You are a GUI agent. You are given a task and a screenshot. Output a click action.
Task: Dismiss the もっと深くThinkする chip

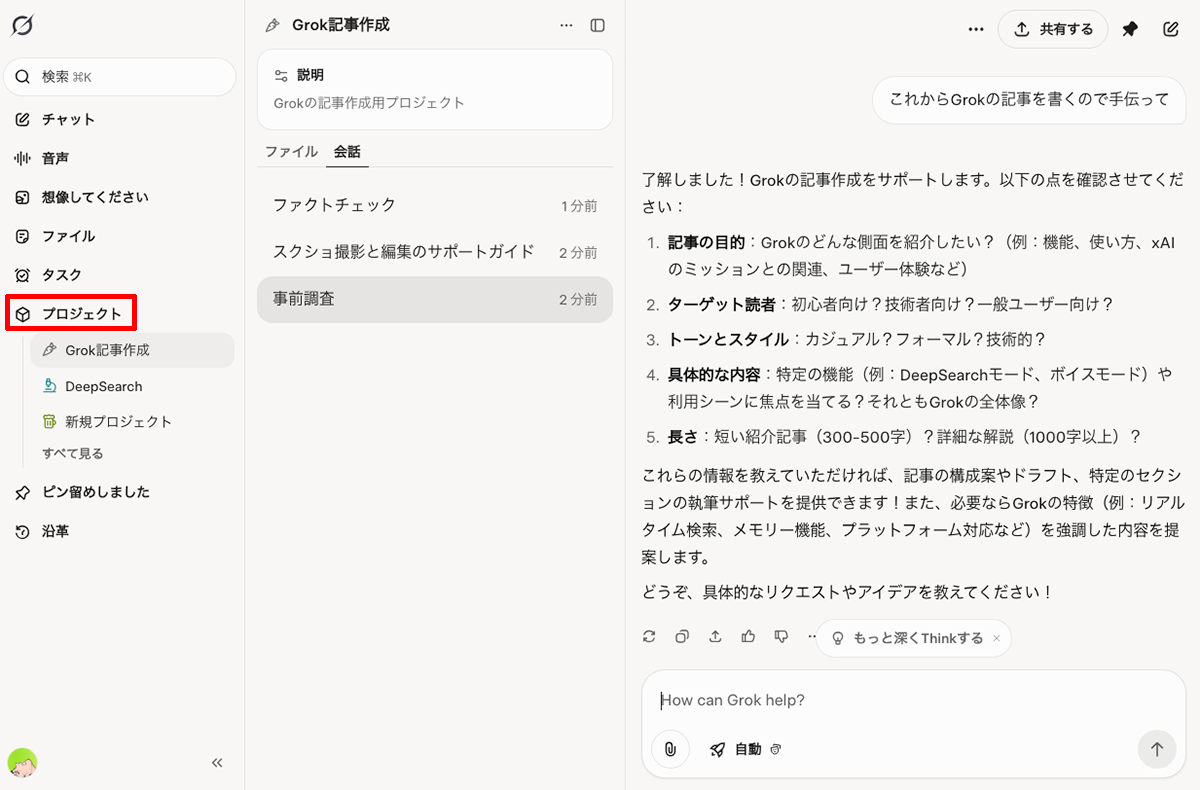[x=996, y=638]
